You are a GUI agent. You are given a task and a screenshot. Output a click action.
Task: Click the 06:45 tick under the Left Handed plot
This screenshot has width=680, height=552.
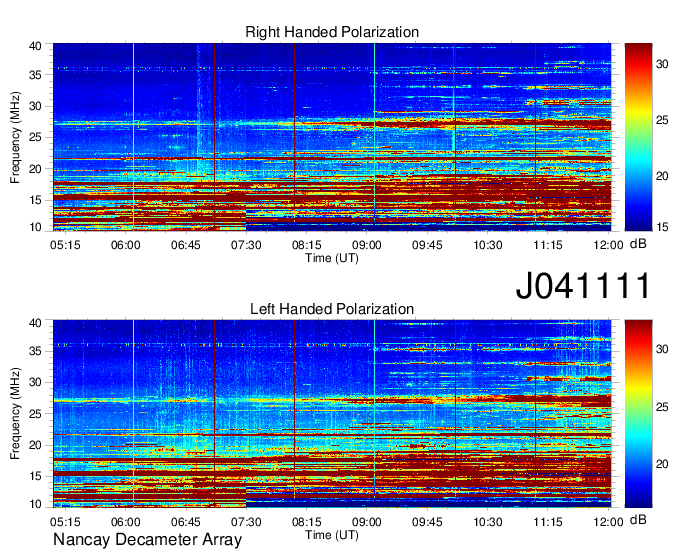coord(186,522)
